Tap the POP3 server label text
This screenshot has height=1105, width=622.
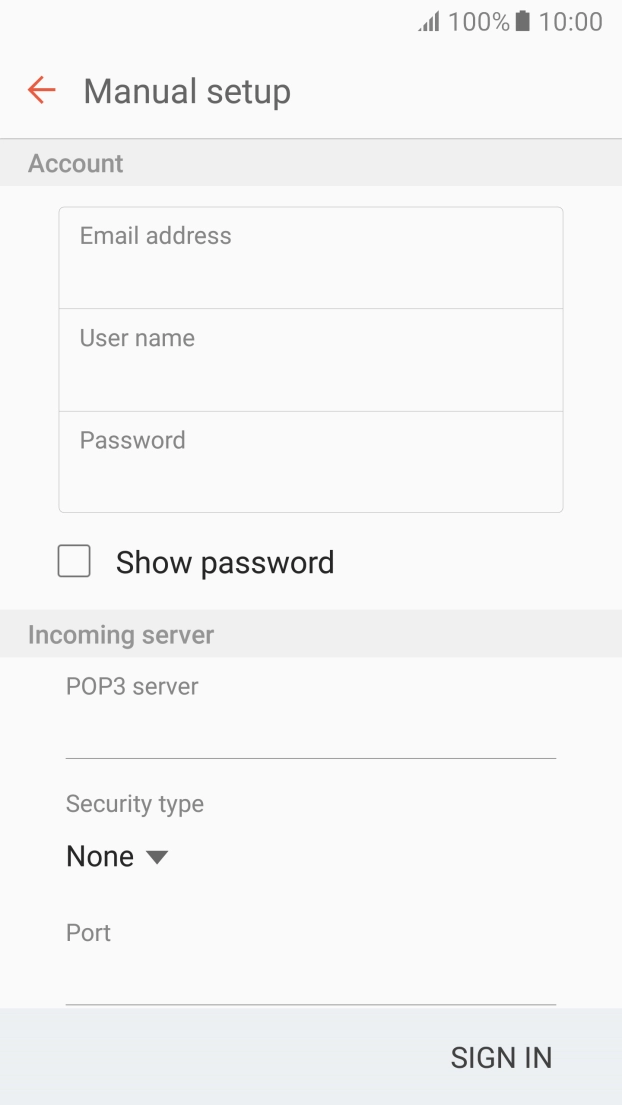(x=132, y=687)
